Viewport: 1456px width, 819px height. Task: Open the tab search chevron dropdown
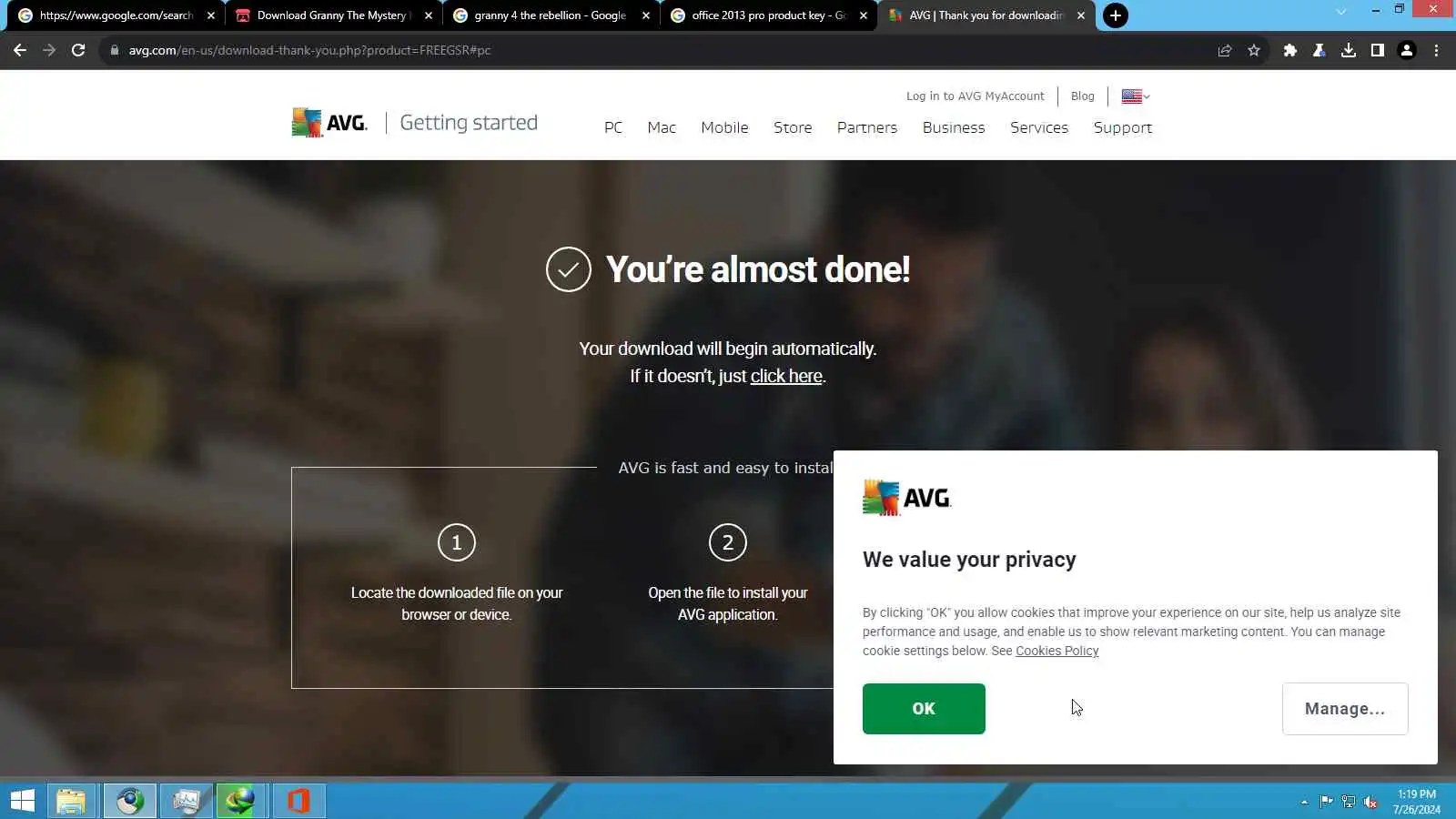[x=1340, y=12]
